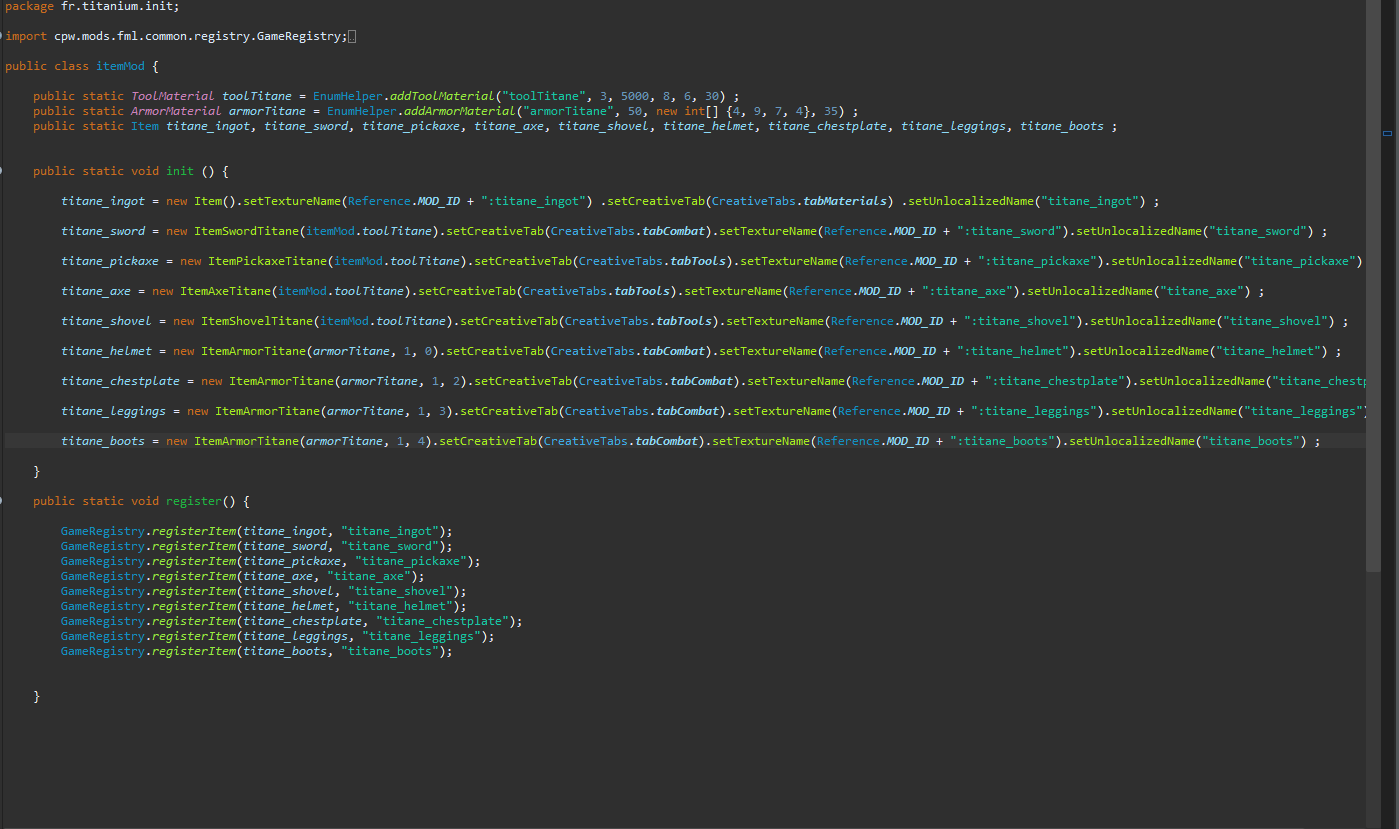Click tabMaterials in the titane_ingot line
This screenshot has height=829, width=1399.
coord(846,201)
